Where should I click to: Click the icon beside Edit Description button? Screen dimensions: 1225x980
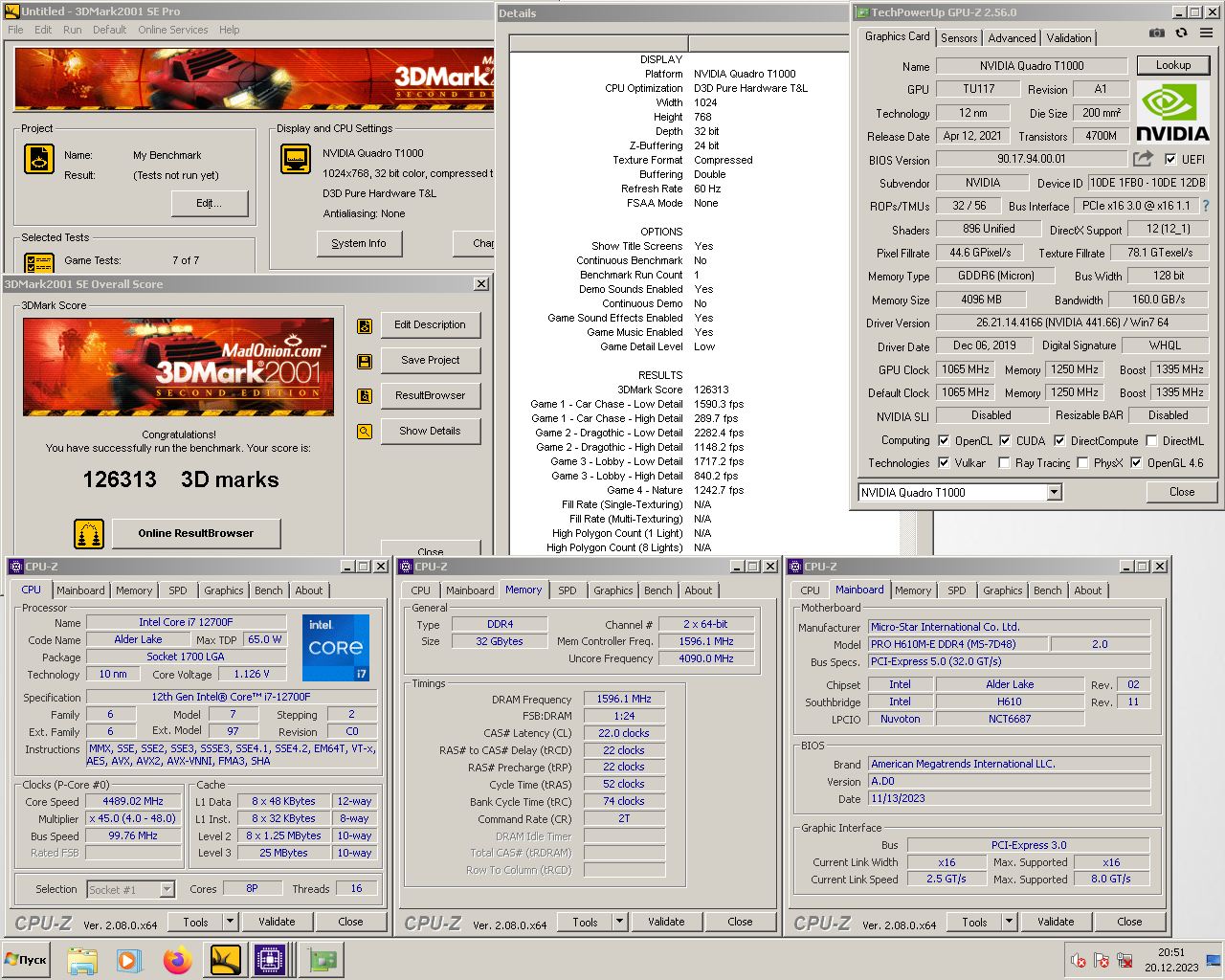tap(365, 325)
